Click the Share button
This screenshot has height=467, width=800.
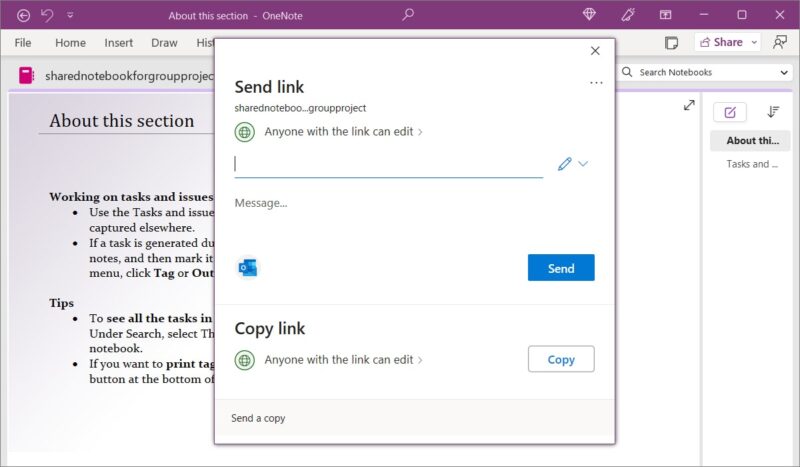coord(721,42)
